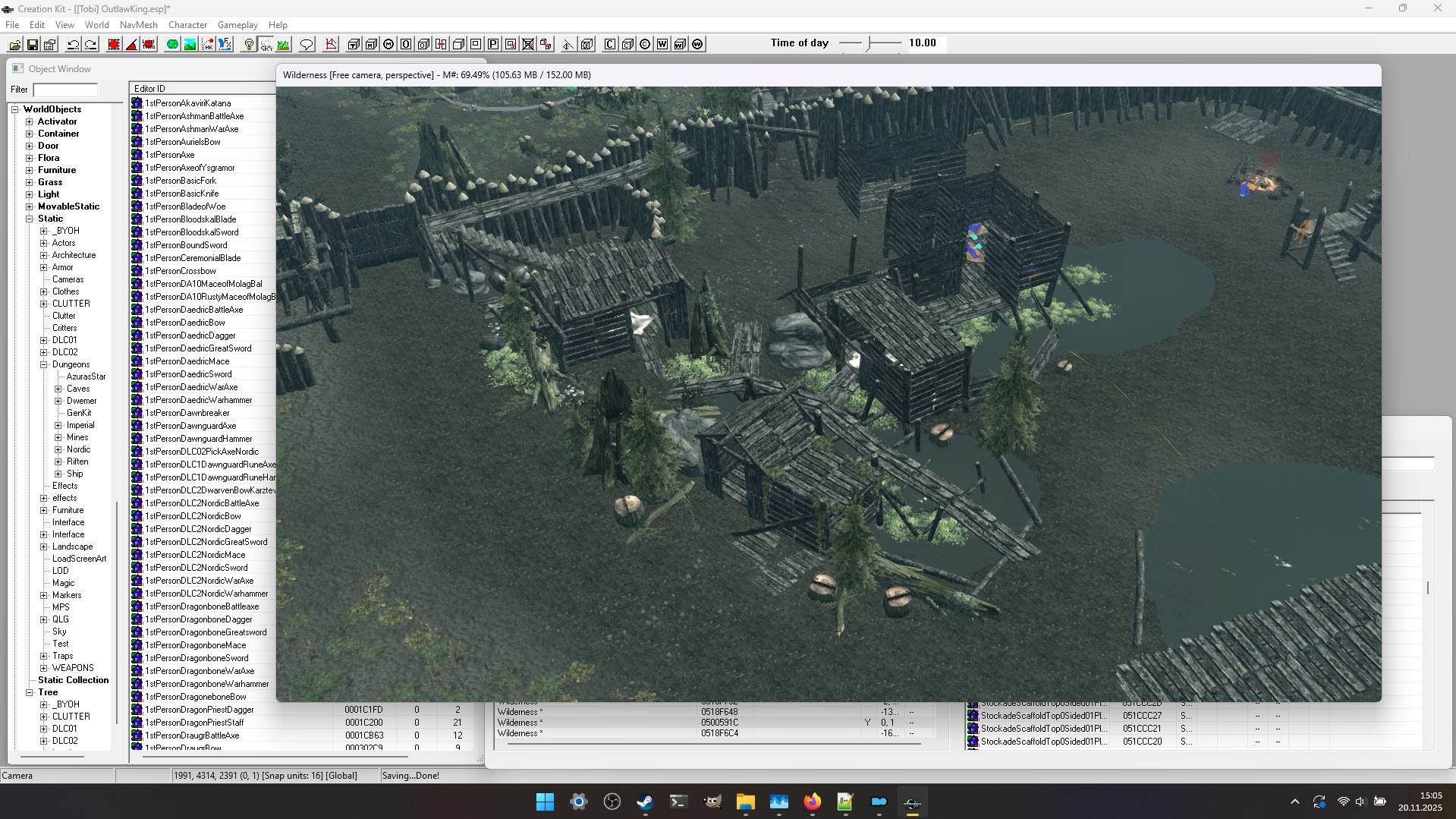This screenshot has width=1456, height=819.
Task: Redo the last action
Action: (91, 45)
